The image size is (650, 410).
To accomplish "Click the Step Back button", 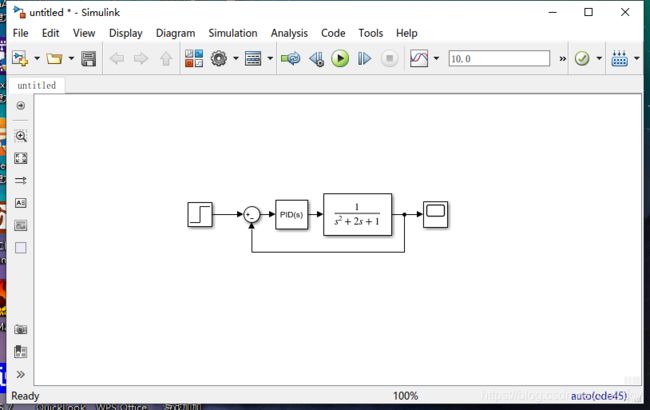I will (x=316, y=58).
